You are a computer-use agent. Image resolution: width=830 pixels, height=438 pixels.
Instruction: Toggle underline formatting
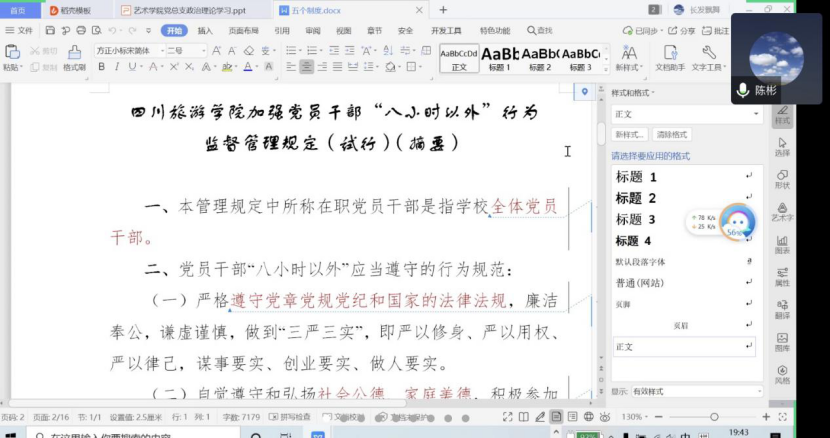click(131, 67)
